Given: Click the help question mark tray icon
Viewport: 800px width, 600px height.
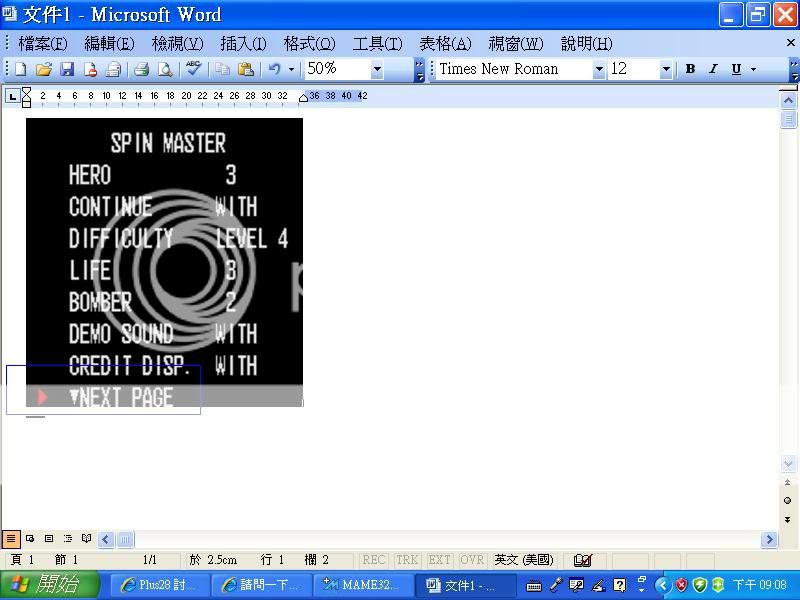Looking at the screenshot, I should [619, 585].
